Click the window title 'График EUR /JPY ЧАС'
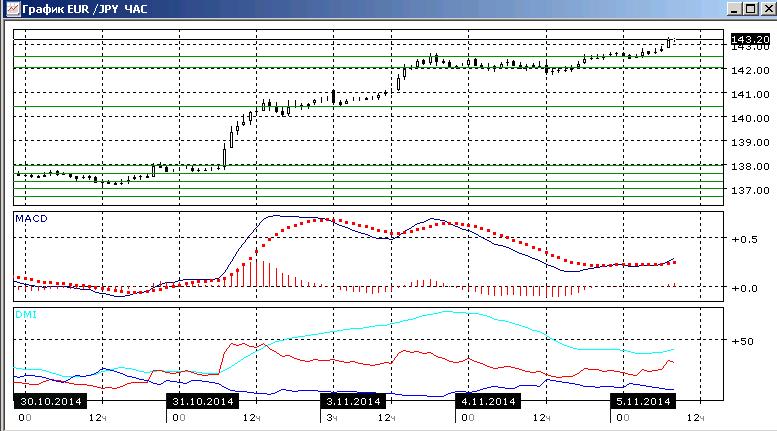This screenshot has height=431, width=777. click(x=85, y=9)
